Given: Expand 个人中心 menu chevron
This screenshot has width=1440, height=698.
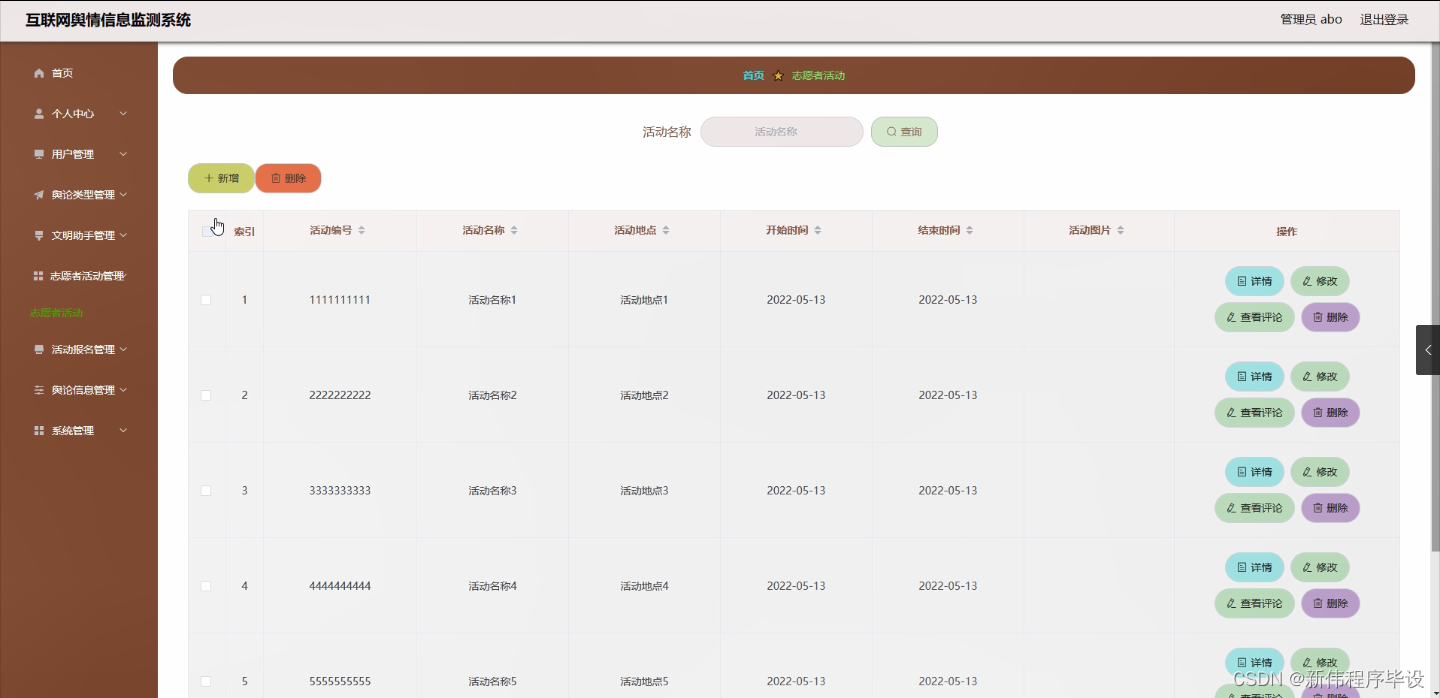Looking at the screenshot, I should (123, 114).
